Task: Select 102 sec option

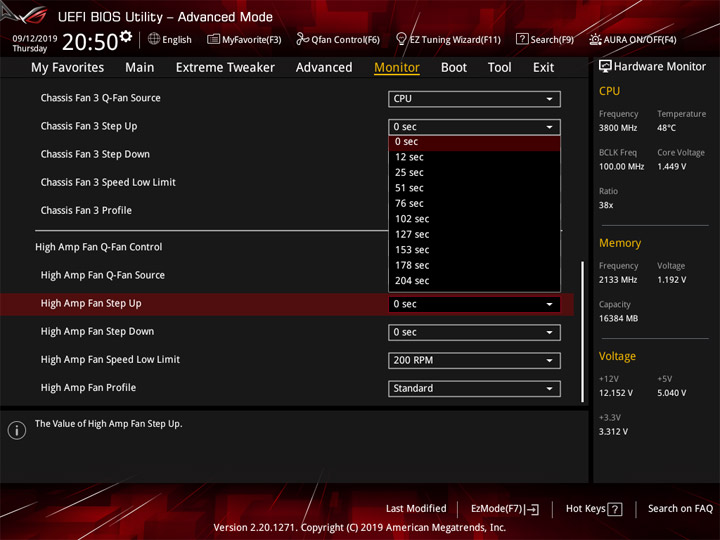Action: pos(474,219)
